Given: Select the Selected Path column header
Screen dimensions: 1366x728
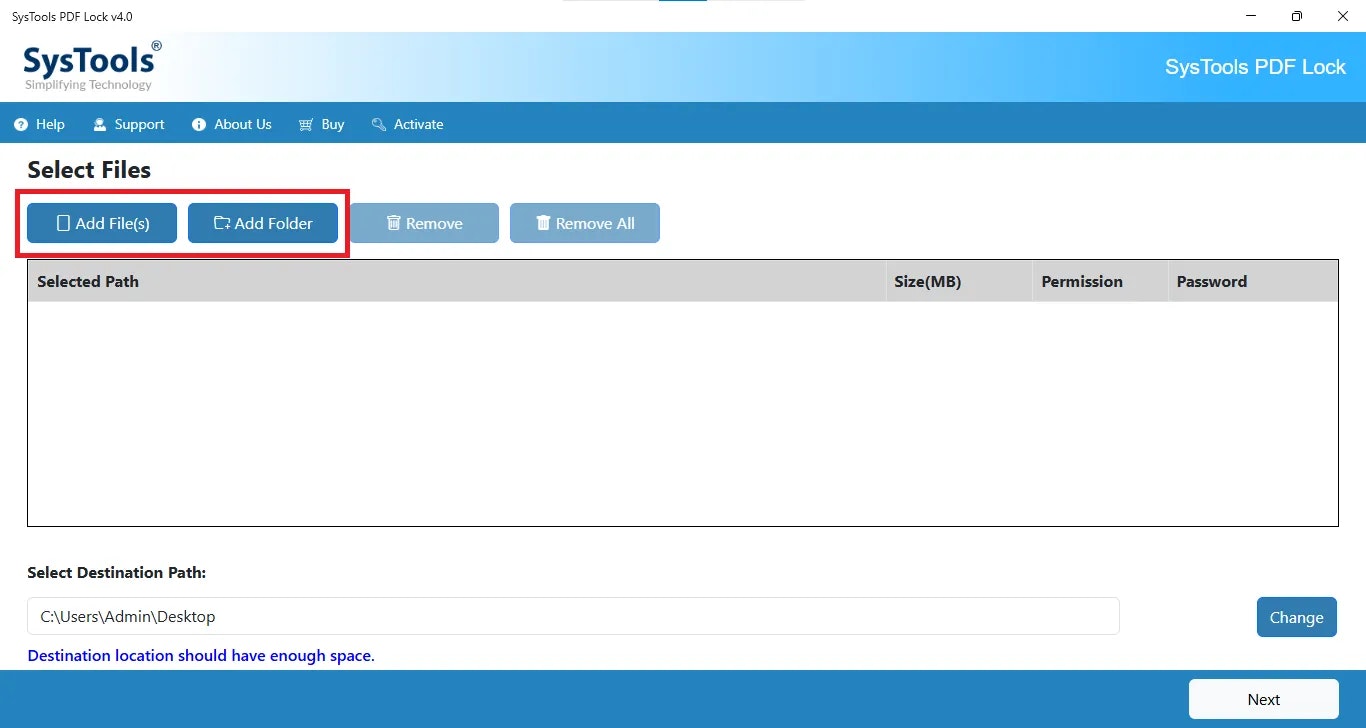Looking at the screenshot, I should [457, 281].
